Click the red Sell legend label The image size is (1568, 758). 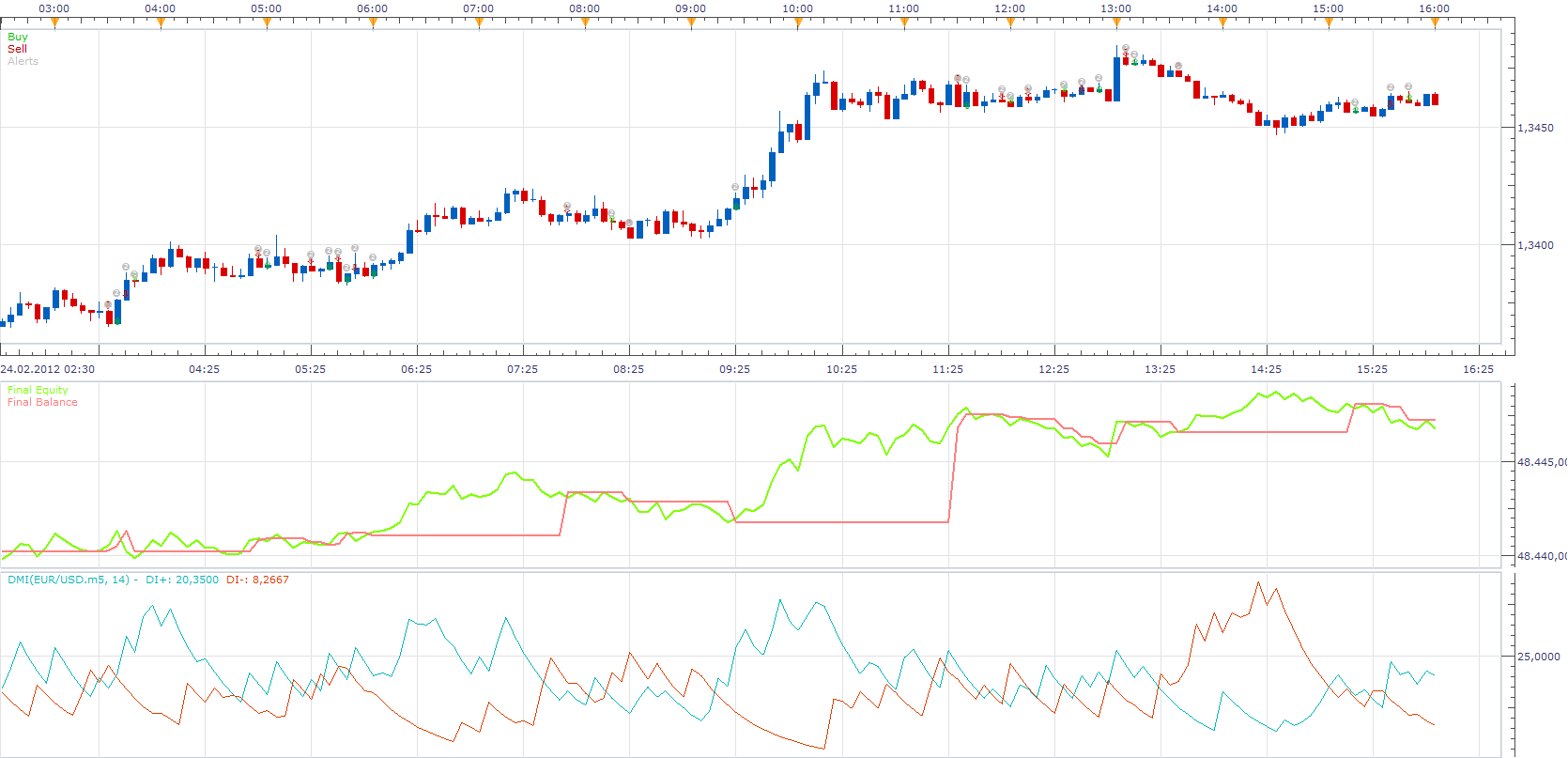[x=17, y=49]
